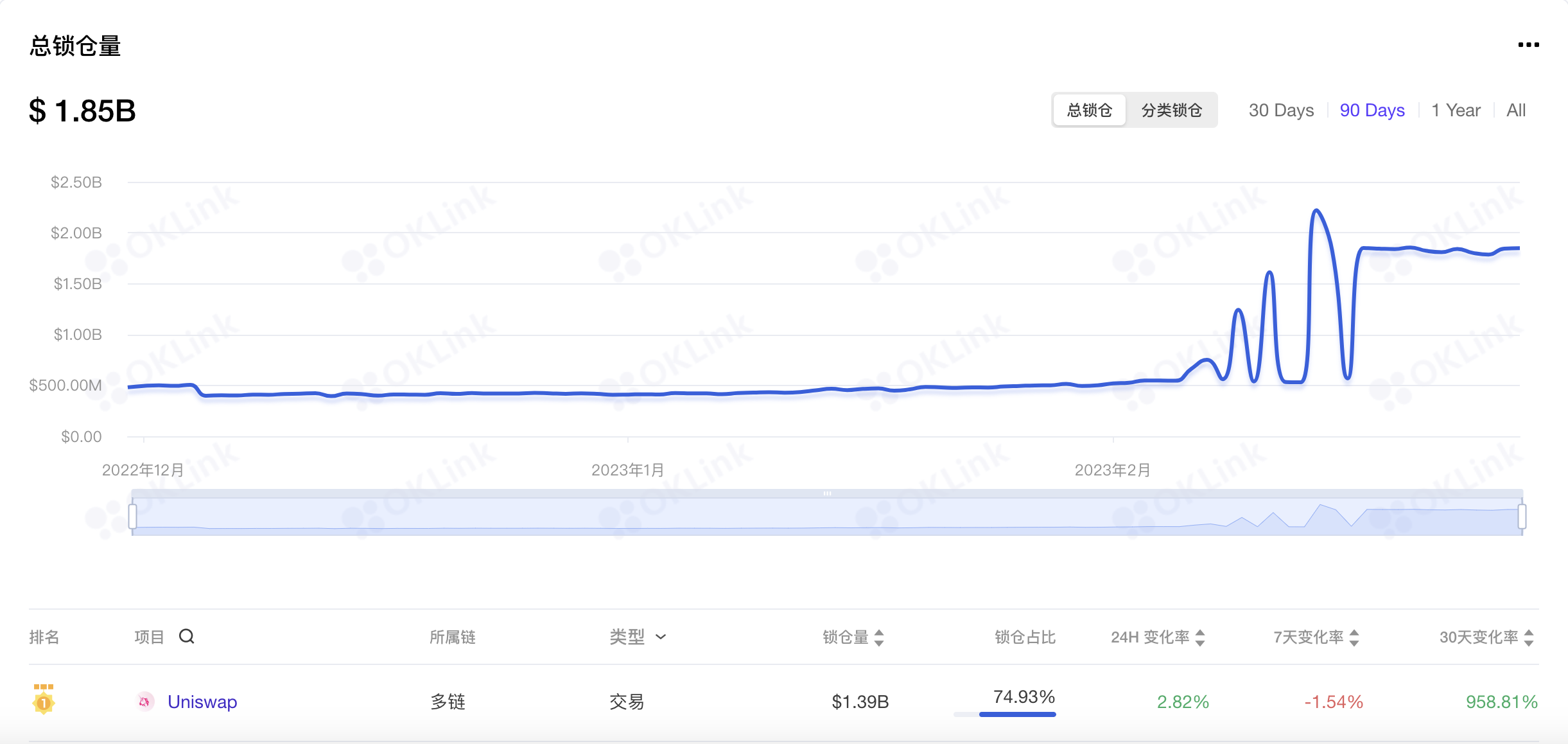The image size is (1568, 744).
Task: Switch to 分类锁仓 toggle option
Action: [x=1172, y=110]
